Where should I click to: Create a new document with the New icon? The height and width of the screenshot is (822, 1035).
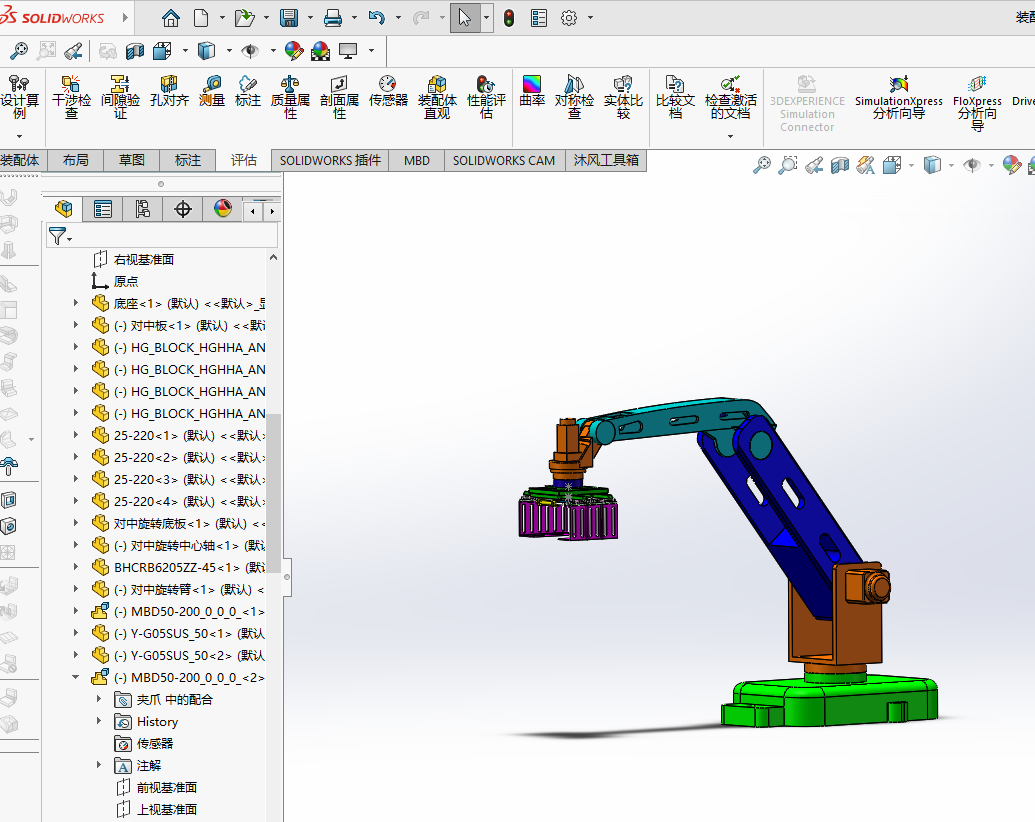point(201,18)
